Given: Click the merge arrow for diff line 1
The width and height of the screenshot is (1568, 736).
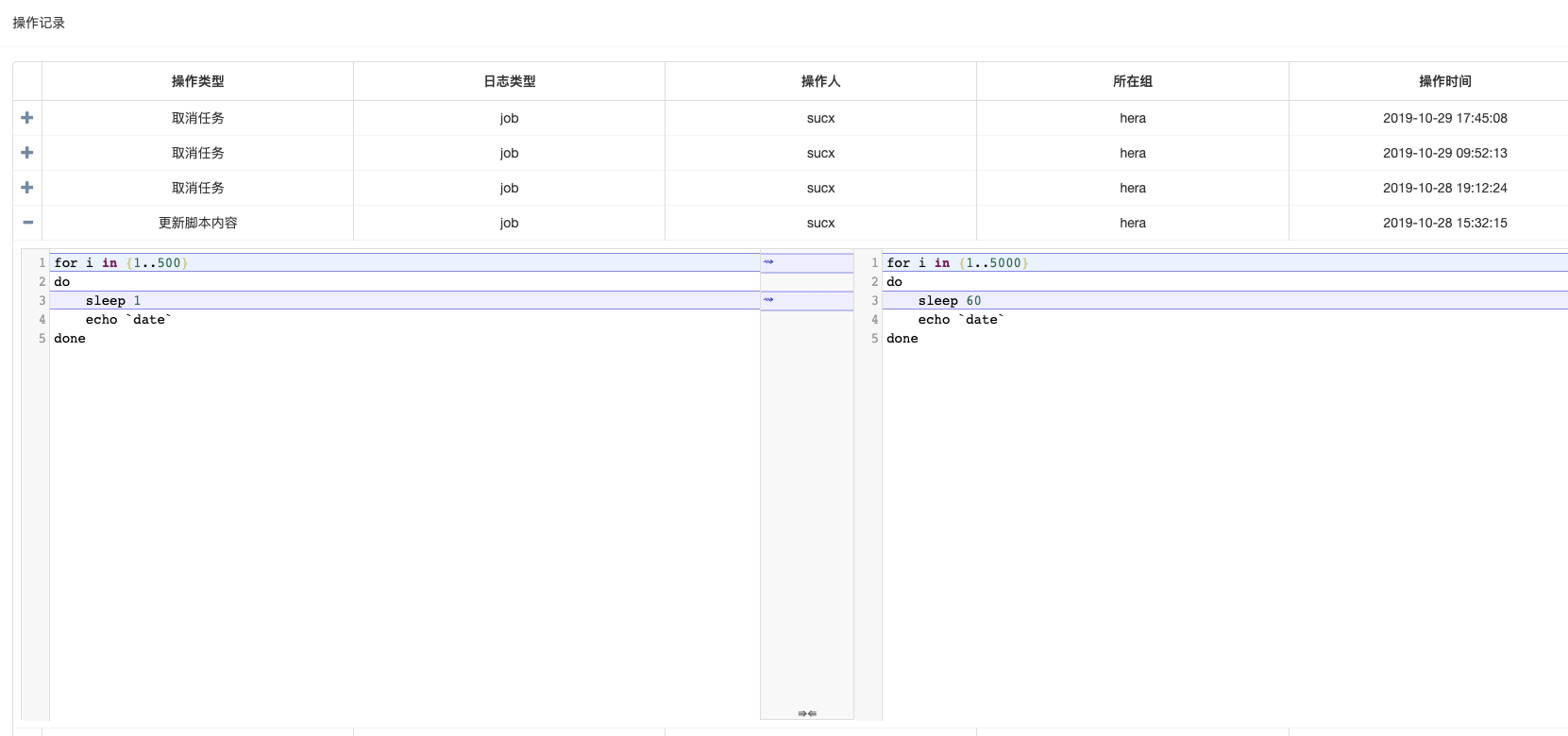Looking at the screenshot, I should point(768,262).
